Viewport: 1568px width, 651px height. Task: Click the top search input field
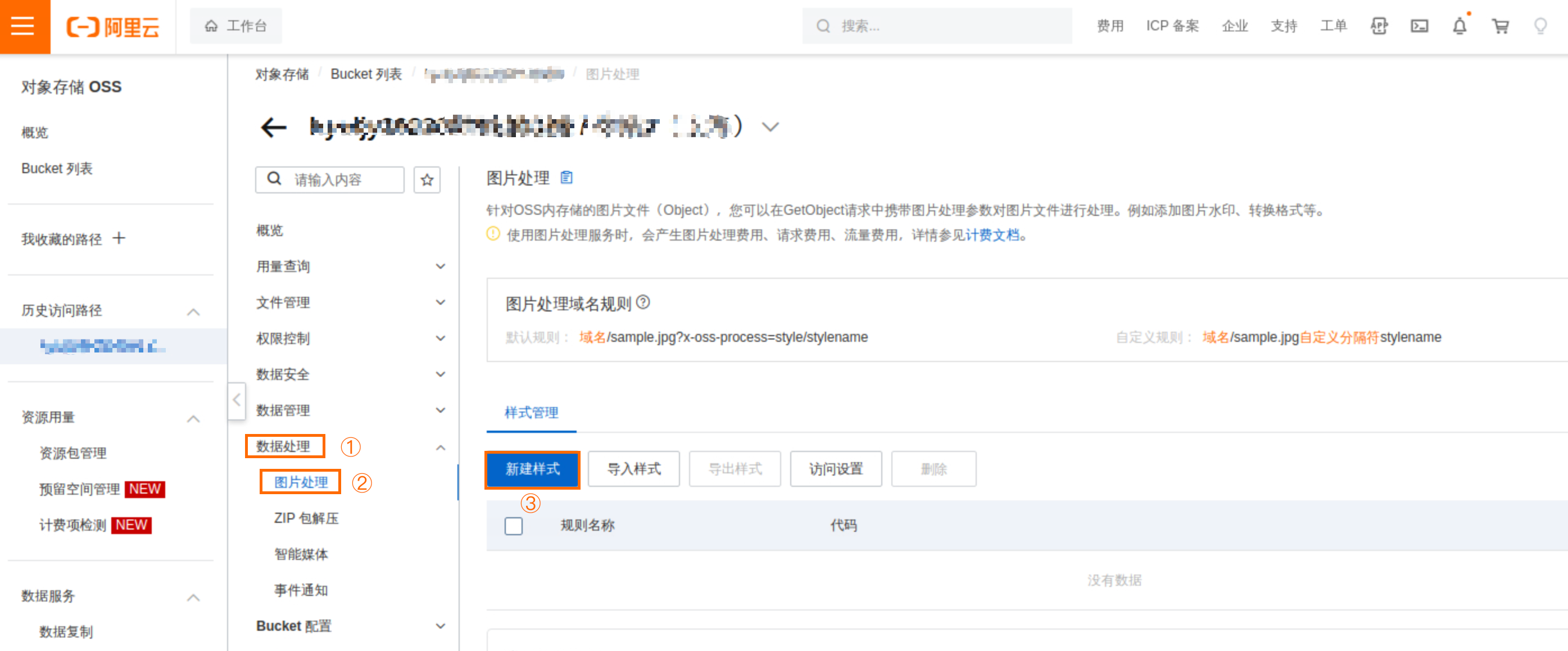[x=937, y=26]
